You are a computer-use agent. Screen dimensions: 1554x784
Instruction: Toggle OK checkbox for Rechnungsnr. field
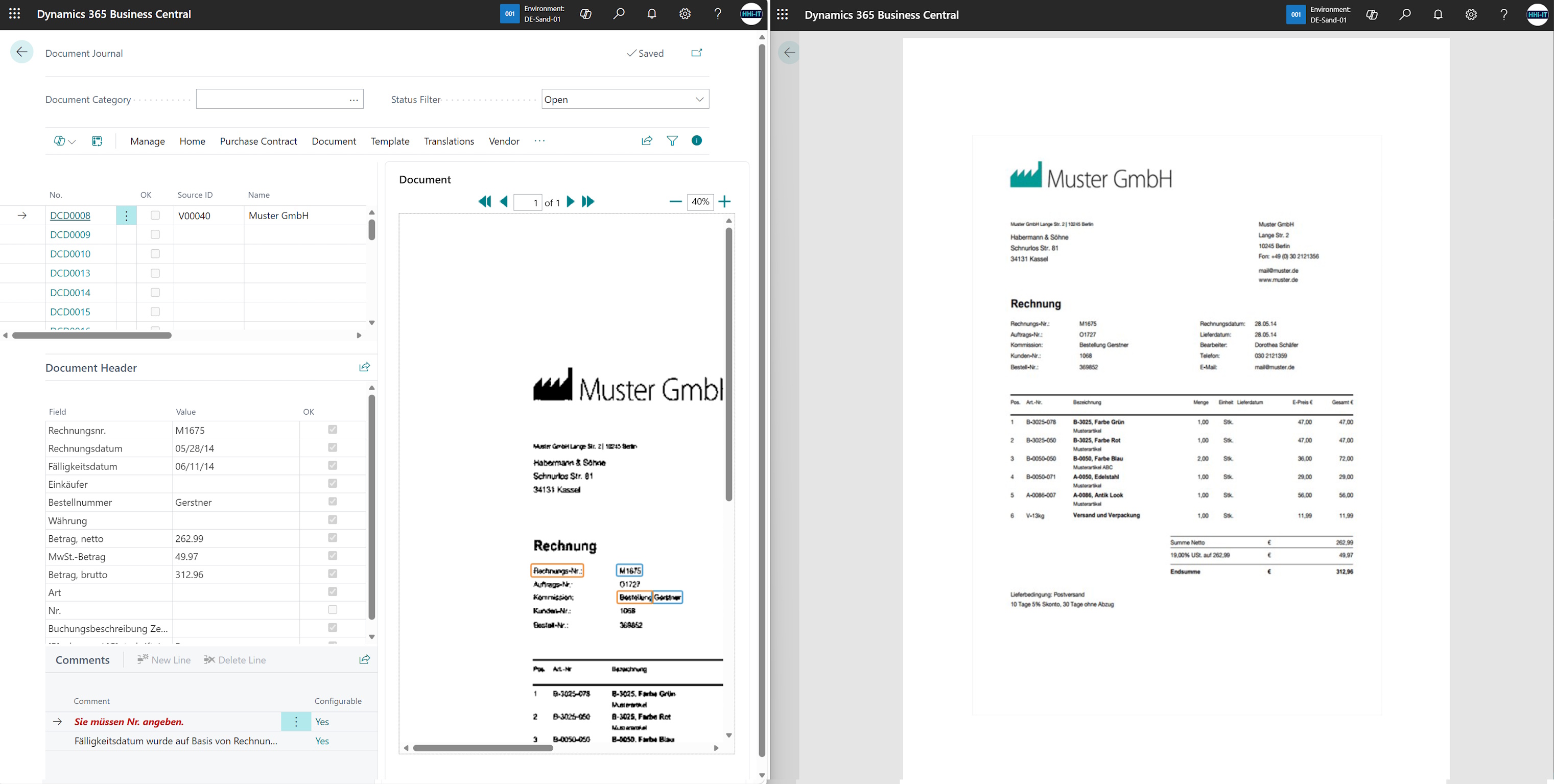[333, 430]
